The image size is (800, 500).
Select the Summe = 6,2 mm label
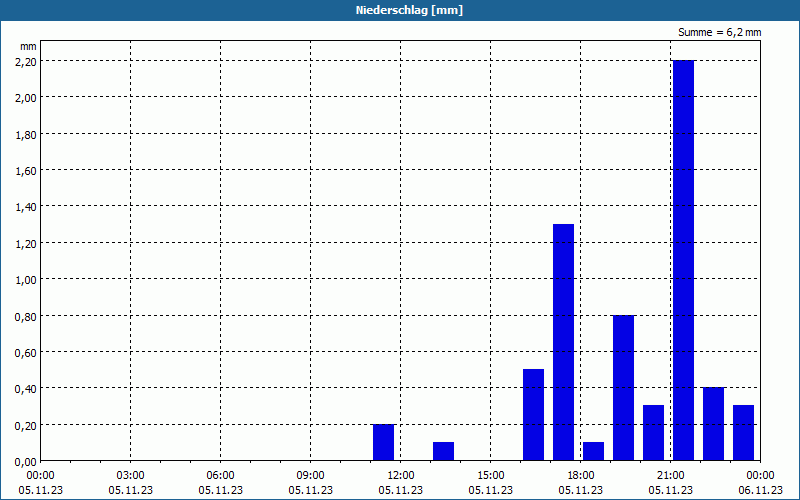click(719, 32)
